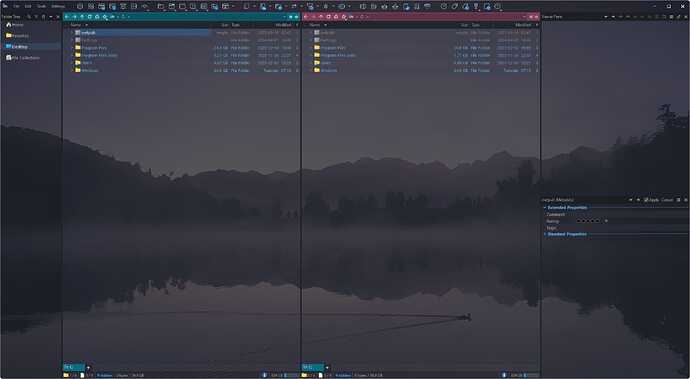This screenshot has height=379, width=690.
Task: Click hidden items link in left status bar
Action: 104,375
